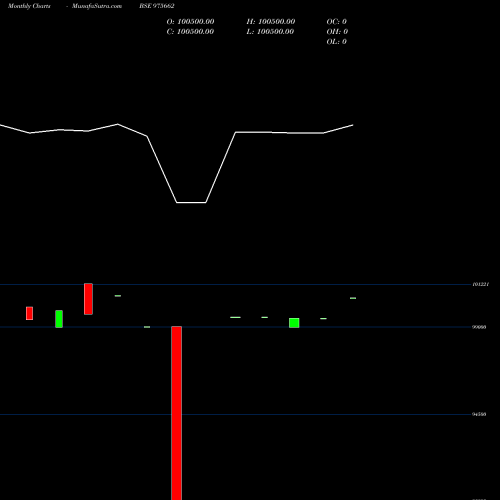Click the flat bottom of the white line's dip
Screen dimensions: 500x500
[x=191, y=202]
